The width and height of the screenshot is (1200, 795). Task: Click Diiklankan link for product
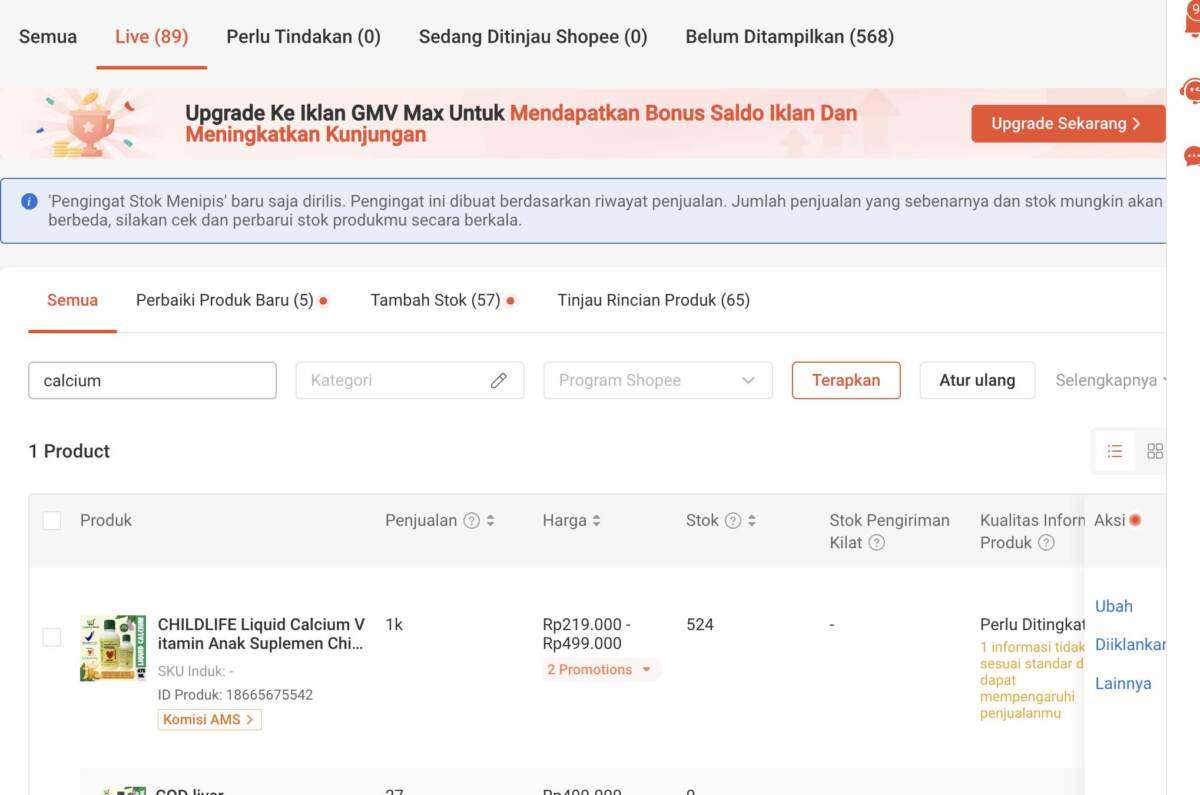[x=1130, y=645]
